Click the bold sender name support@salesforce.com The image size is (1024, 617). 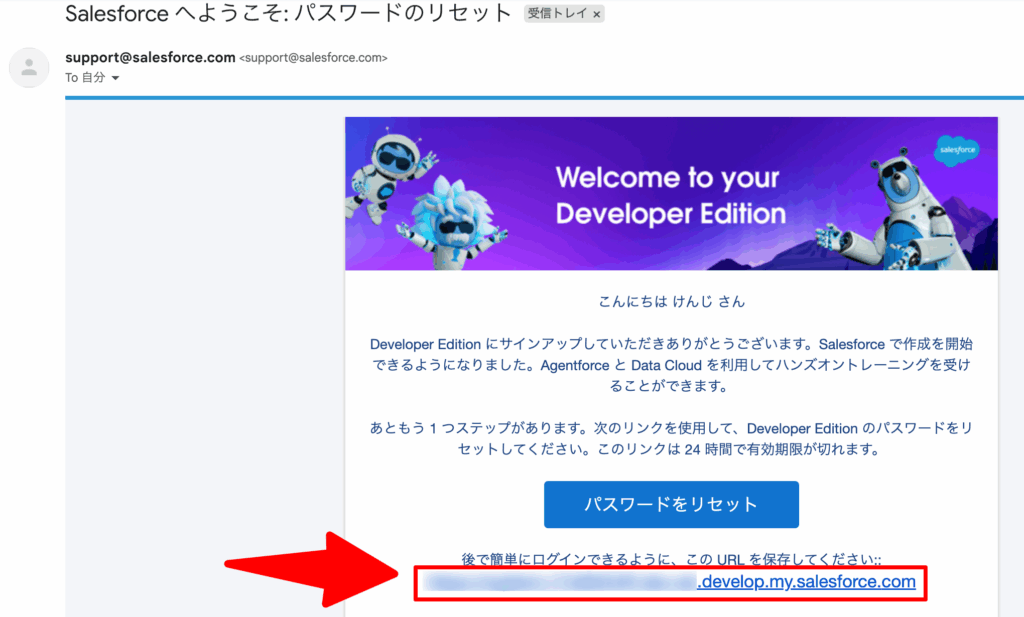pos(150,57)
